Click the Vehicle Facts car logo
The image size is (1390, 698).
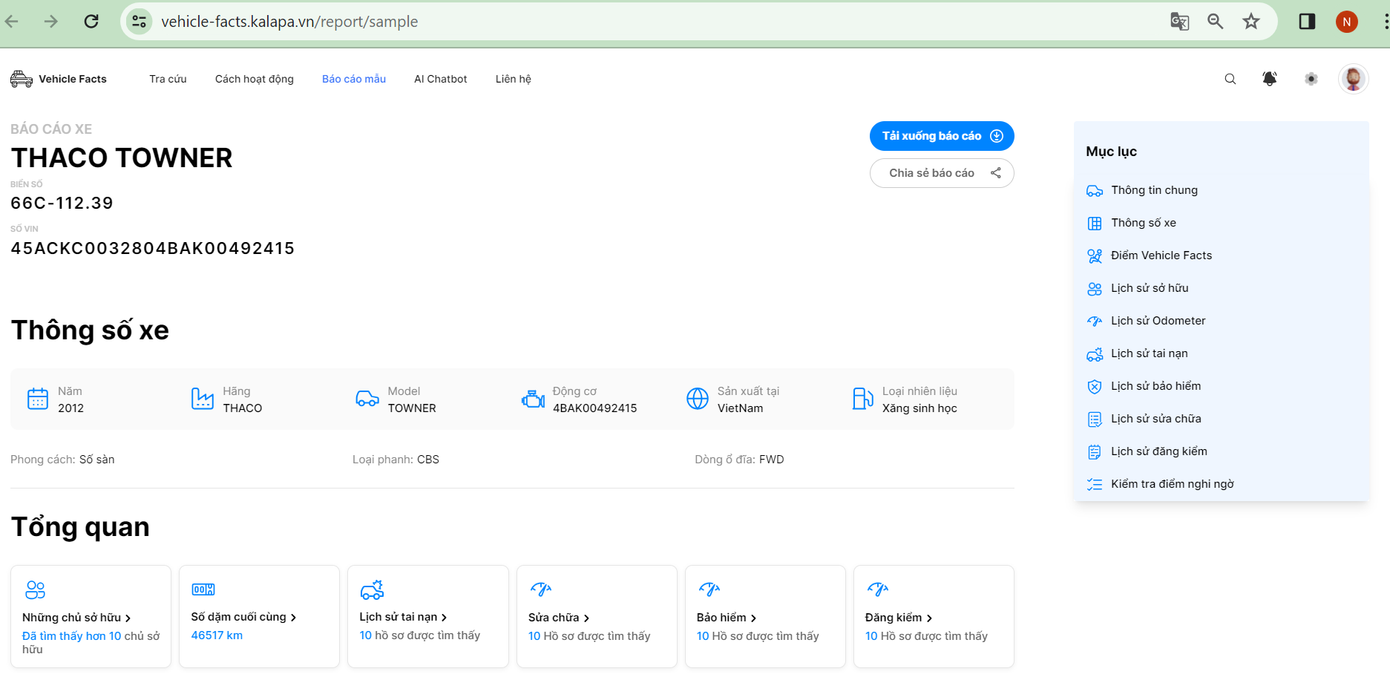click(22, 79)
